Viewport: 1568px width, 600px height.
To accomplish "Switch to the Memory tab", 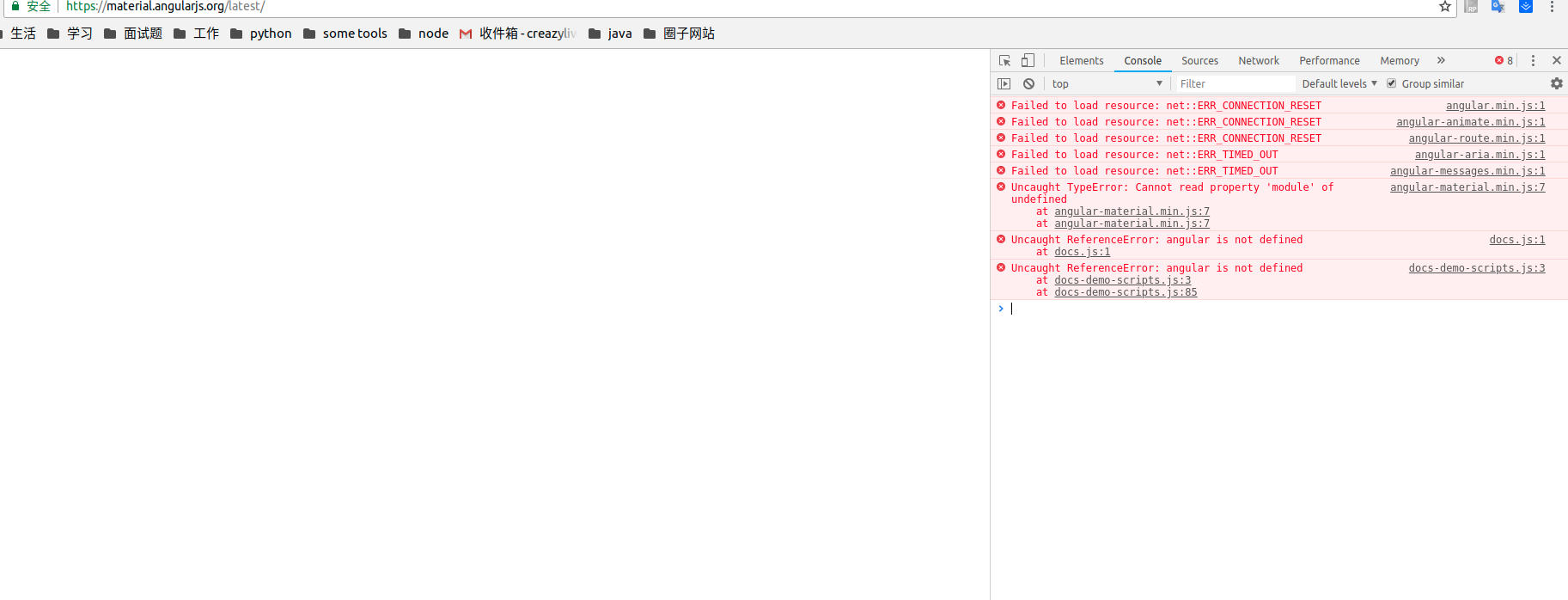I will pyautogui.click(x=1399, y=60).
